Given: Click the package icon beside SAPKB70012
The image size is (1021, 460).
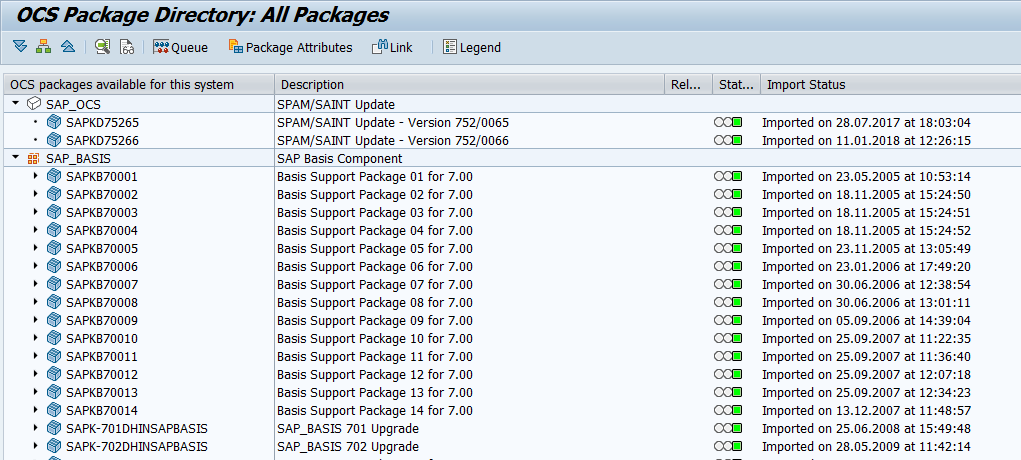Looking at the screenshot, I should pyautogui.click(x=53, y=375).
